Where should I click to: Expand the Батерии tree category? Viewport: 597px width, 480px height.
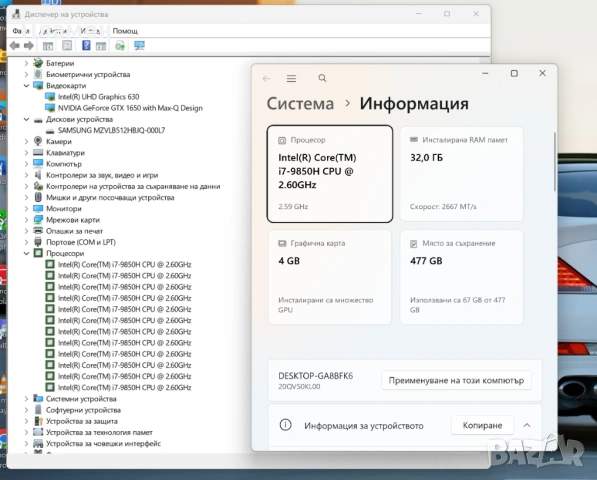[26, 63]
